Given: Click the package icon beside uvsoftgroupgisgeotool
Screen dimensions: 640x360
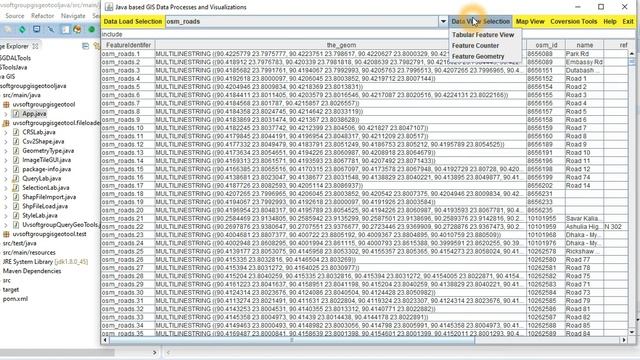Looking at the screenshot, I should (x=6, y=104).
